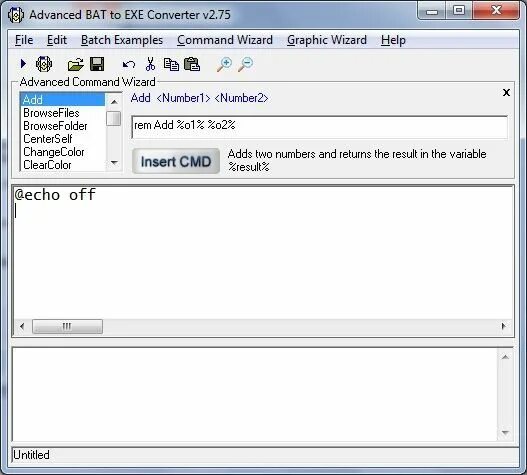Zoom in with magnifier plus icon
Image resolution: width=527 pixels, height=475 pixels.
[x=224, y=64]
